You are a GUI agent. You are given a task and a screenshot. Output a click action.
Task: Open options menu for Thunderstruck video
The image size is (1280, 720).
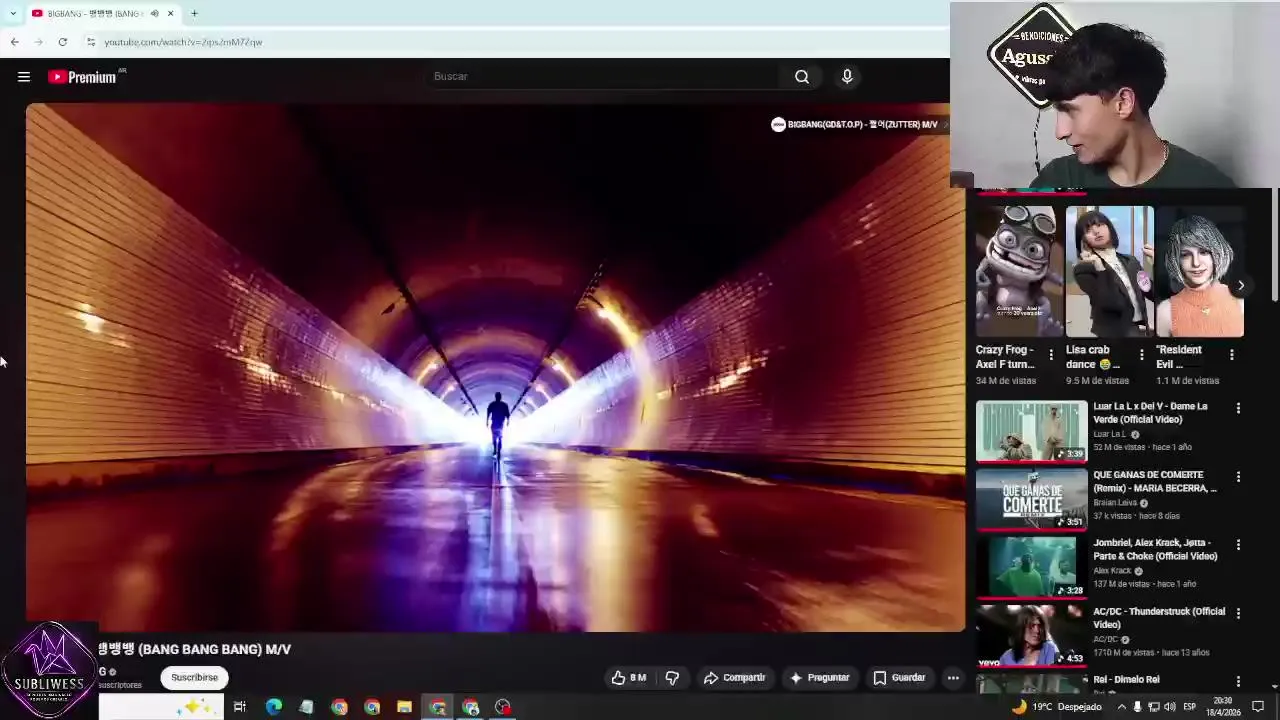pyautogui.click(x=1238, y=613)
